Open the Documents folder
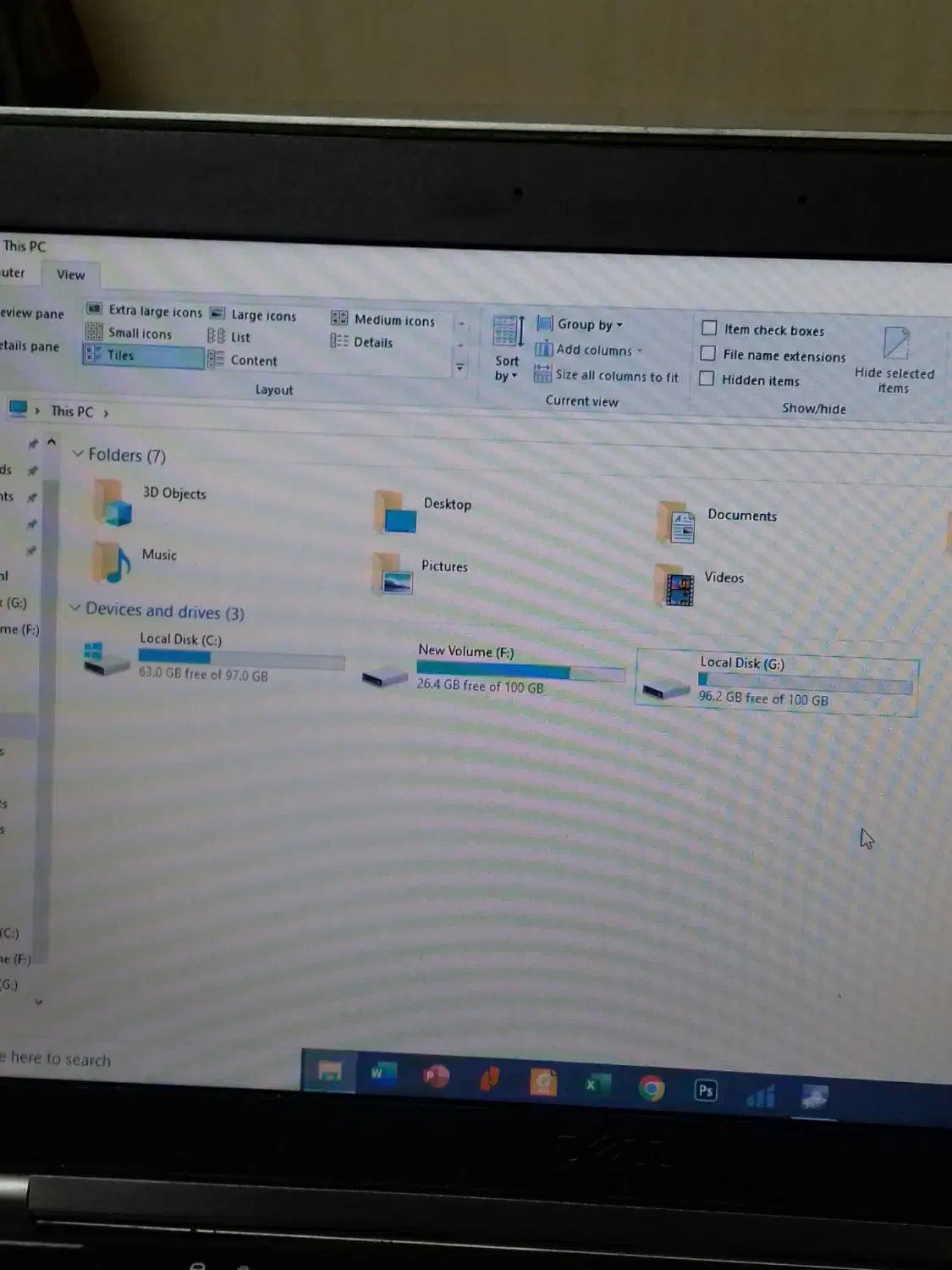Screen dimensions: 952x1270 [716, 521]
